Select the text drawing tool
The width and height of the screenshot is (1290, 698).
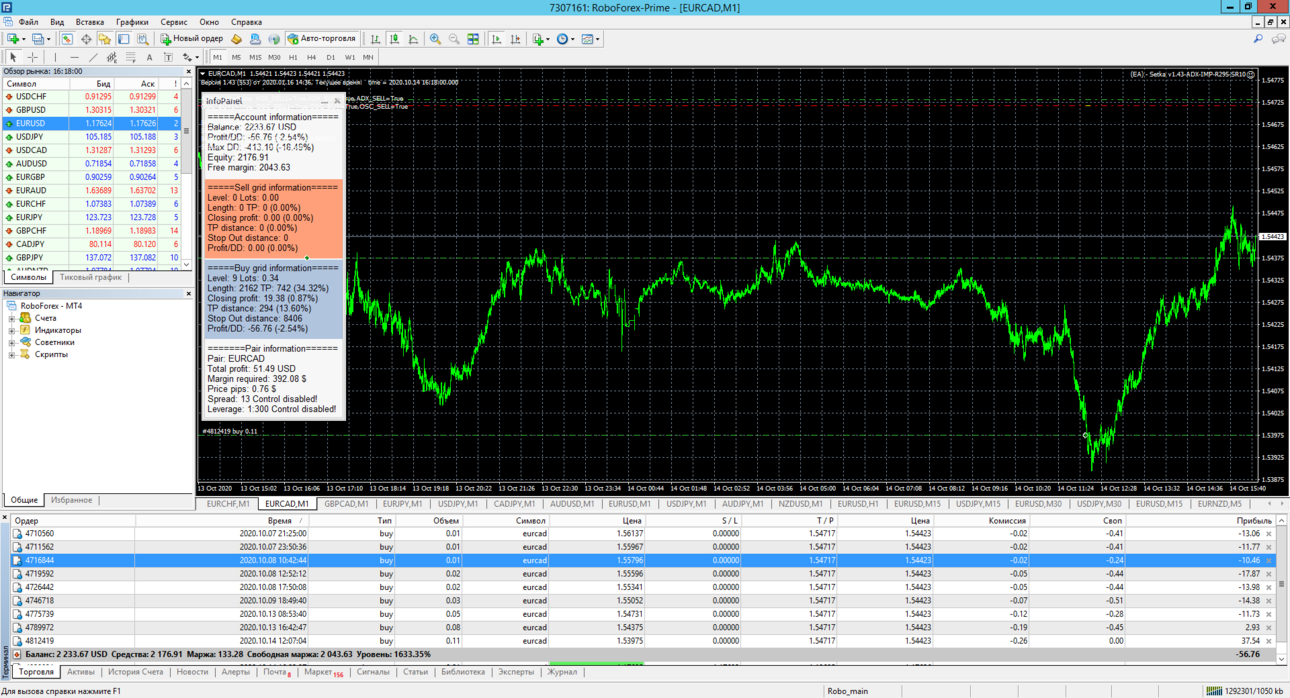(149, 57)
